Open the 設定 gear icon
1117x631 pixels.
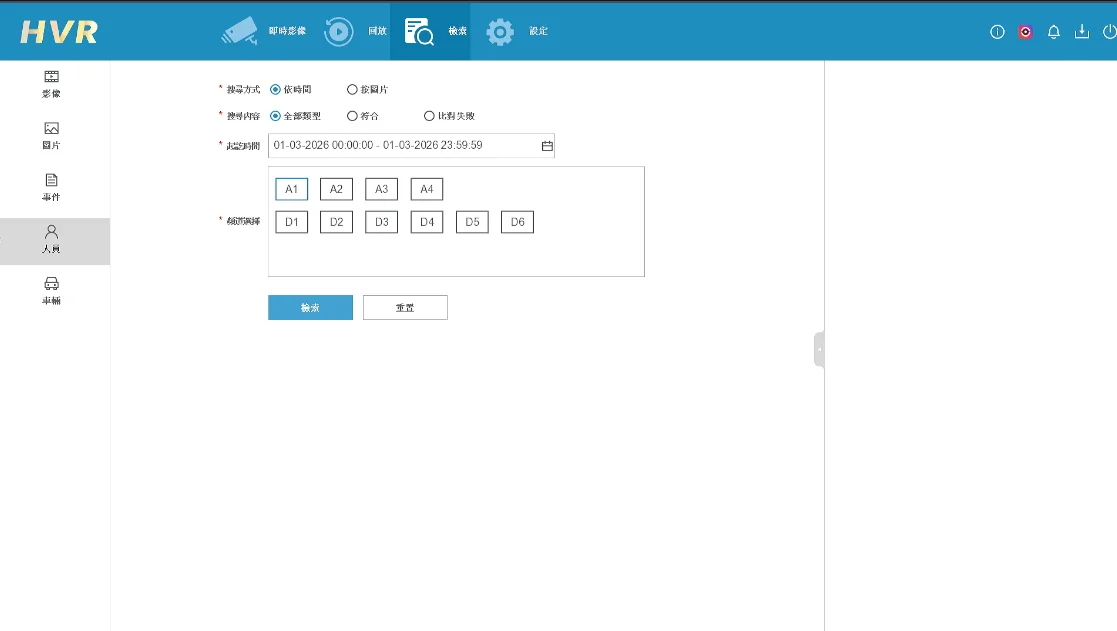(500, 31)
